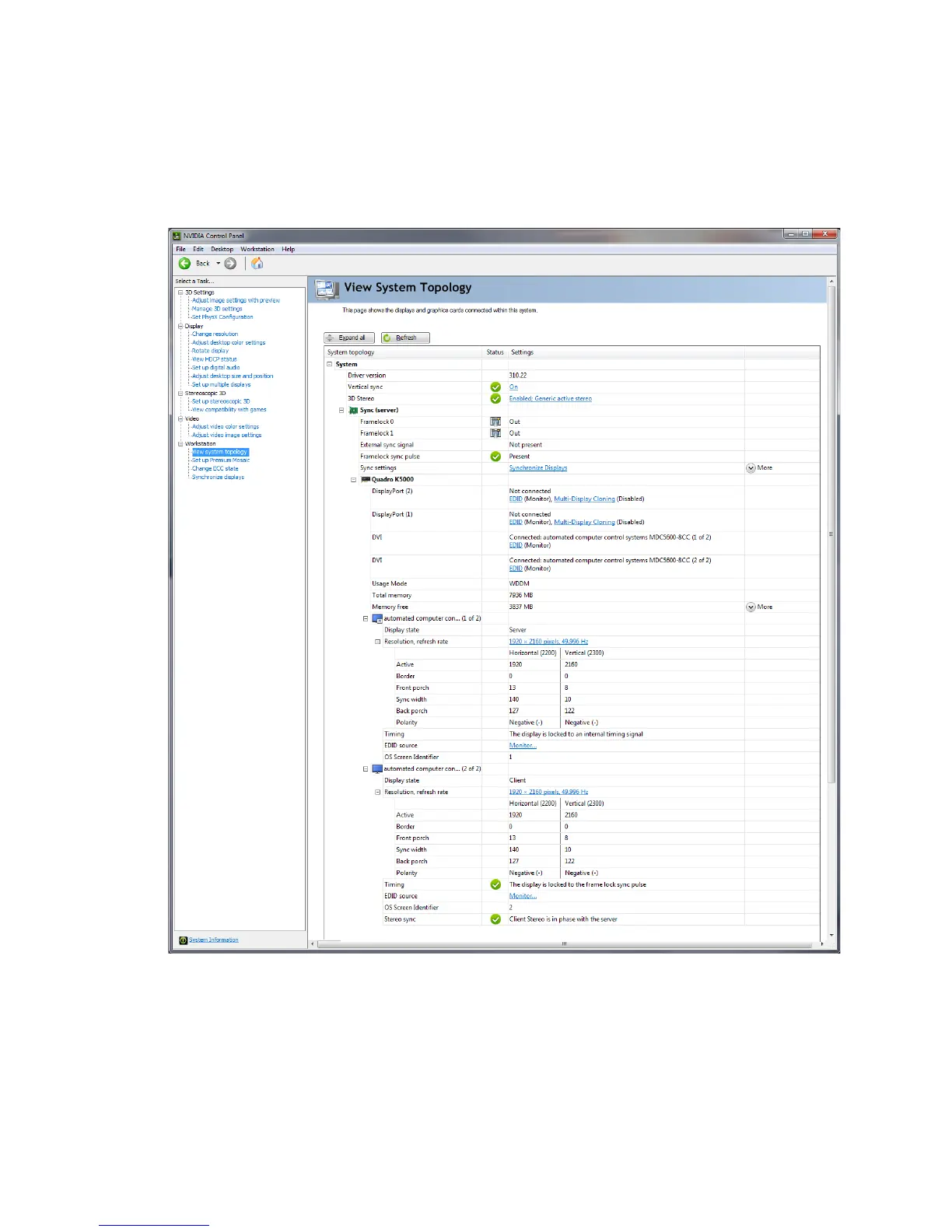Image resolution: width=952 pixels, height=1232 pixels.
Task: Select Synchronize displays task in sidebar
Action: coord(218,478)
